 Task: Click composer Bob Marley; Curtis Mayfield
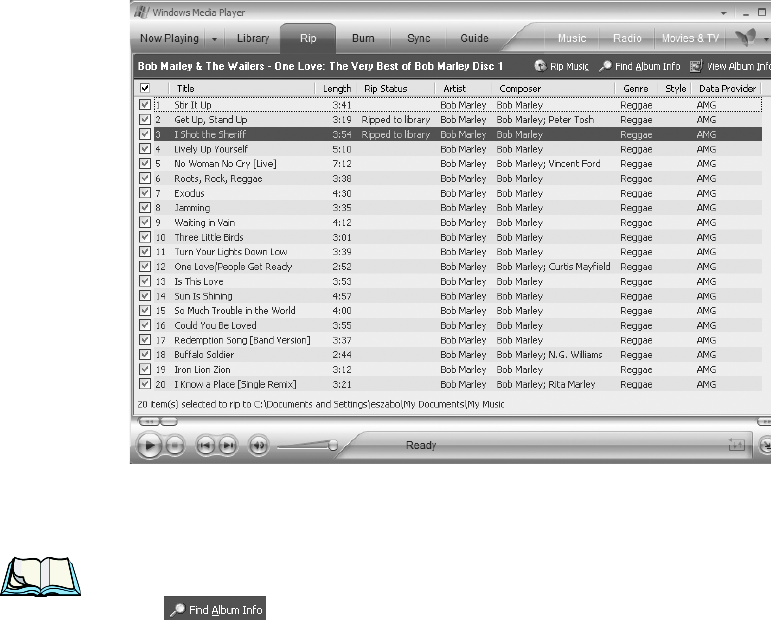tap(553, 266)
